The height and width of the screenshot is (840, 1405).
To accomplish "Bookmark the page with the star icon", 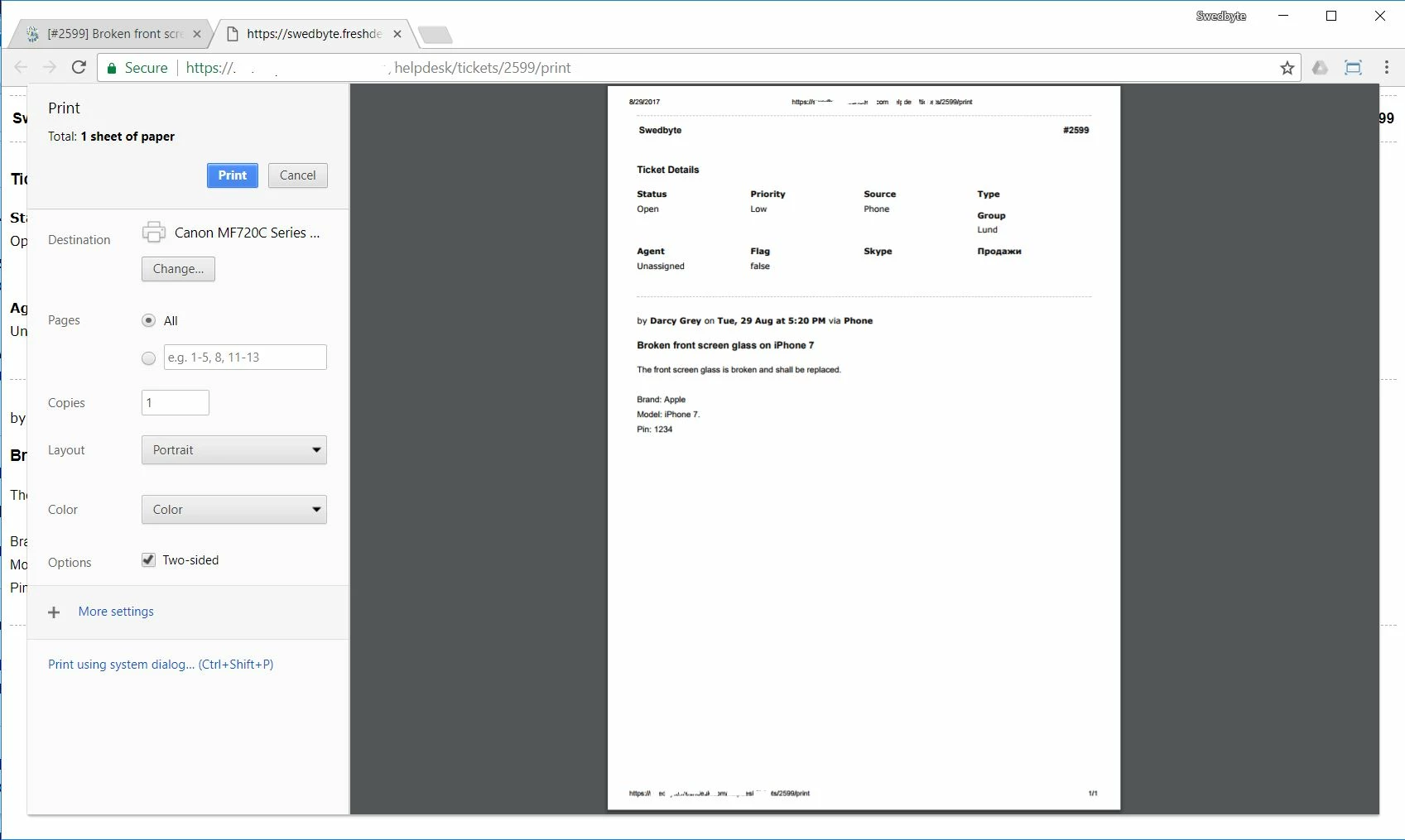I will 1287,68.
